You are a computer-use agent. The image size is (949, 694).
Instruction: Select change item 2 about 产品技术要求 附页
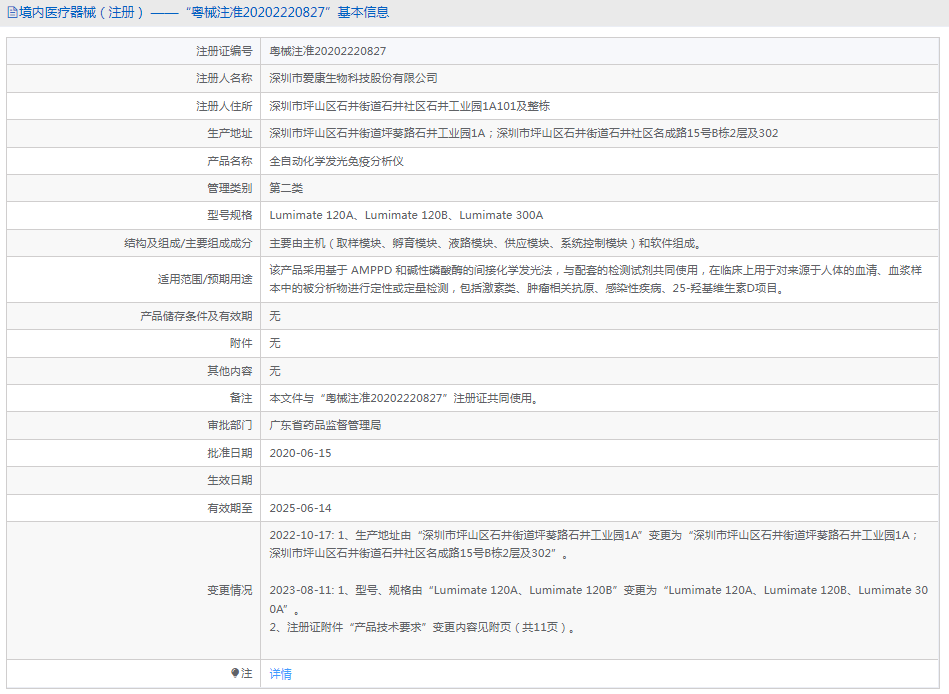click(x=422, y=627)
